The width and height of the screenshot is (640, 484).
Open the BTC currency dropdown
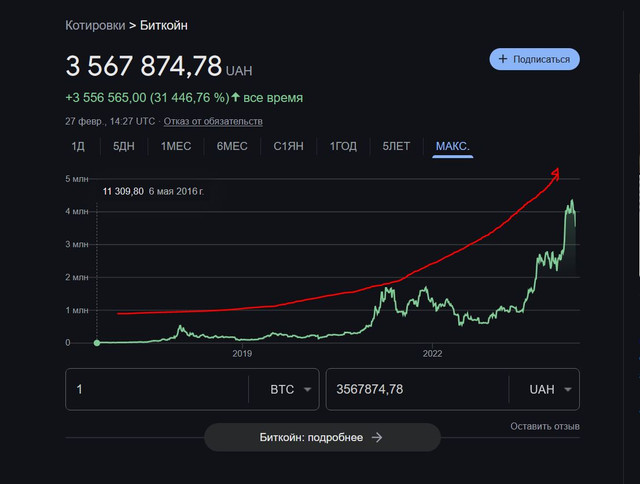[x=291, y=389]
